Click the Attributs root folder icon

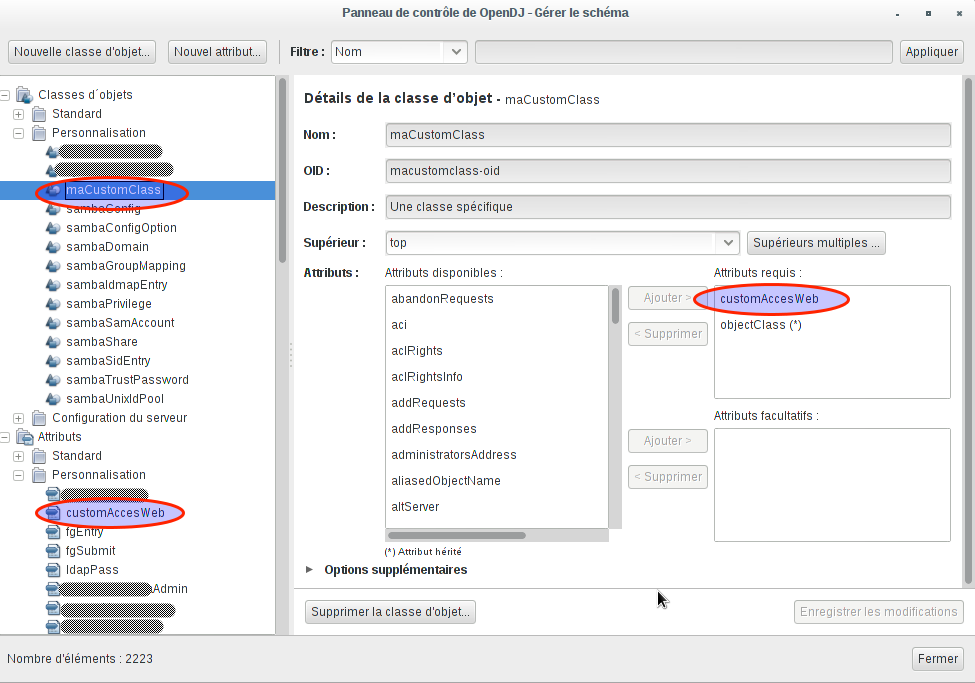coord(24,437)
